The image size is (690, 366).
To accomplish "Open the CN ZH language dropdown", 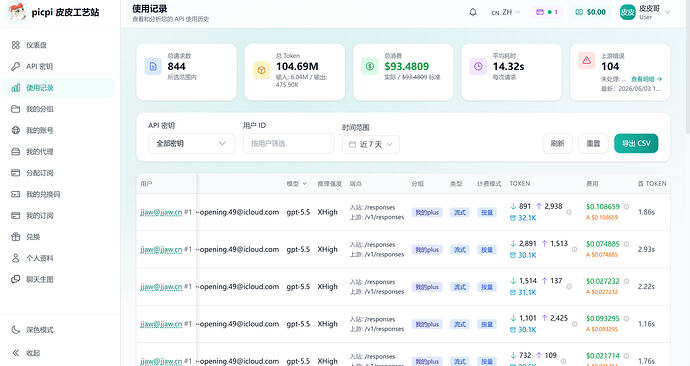I will click(506, 12).
